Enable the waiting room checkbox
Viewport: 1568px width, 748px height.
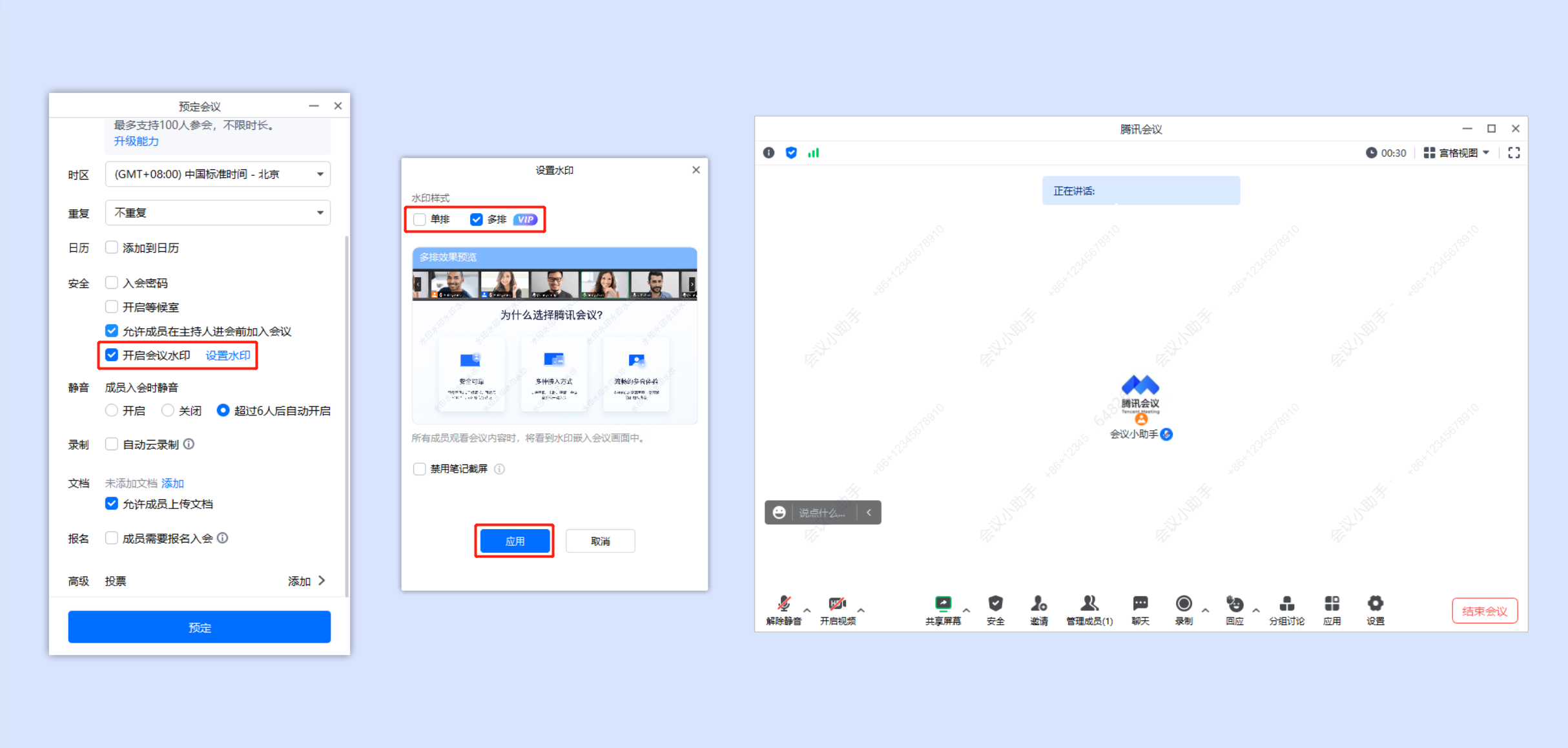click(x=112, y=307)
